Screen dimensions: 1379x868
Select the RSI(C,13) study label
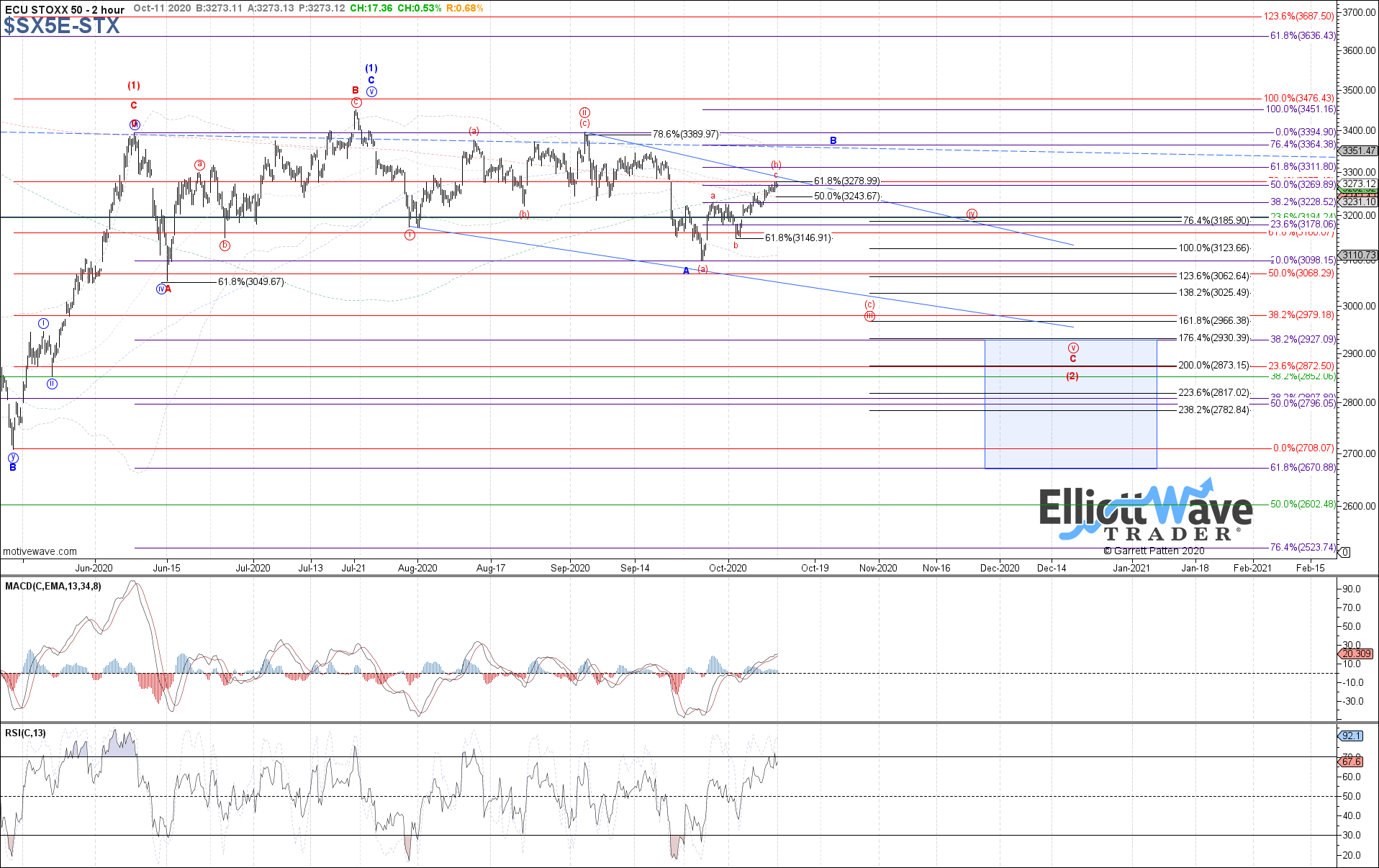click(26, 733)
